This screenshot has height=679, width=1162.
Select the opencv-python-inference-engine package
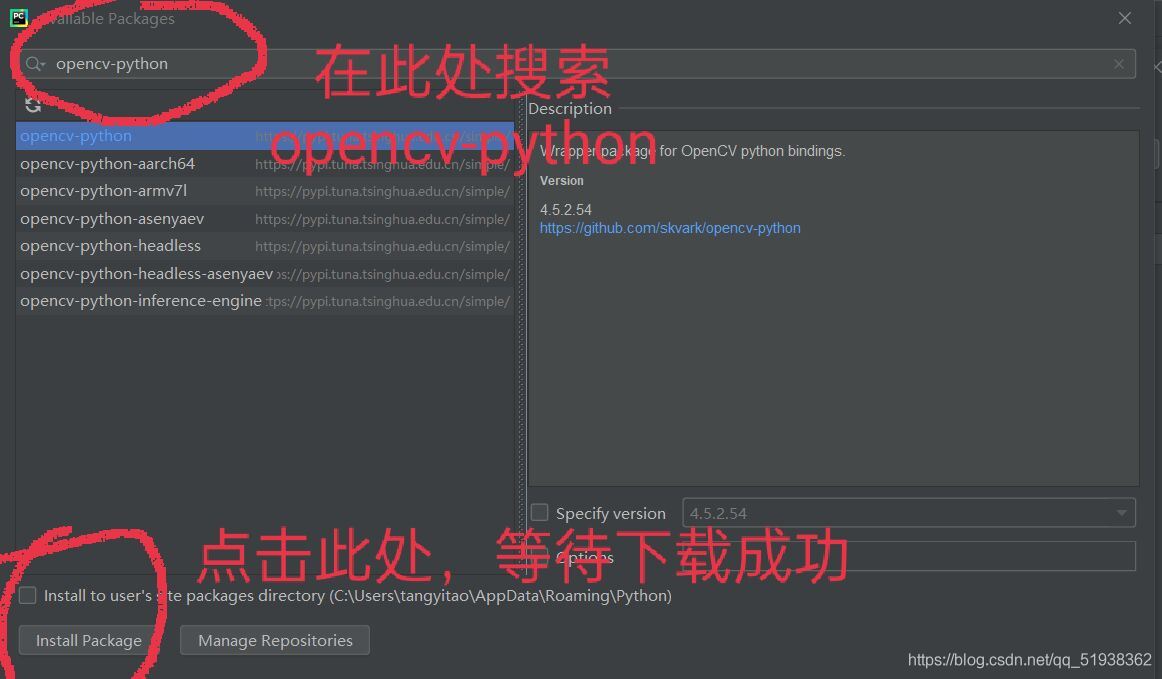(140, 301)
